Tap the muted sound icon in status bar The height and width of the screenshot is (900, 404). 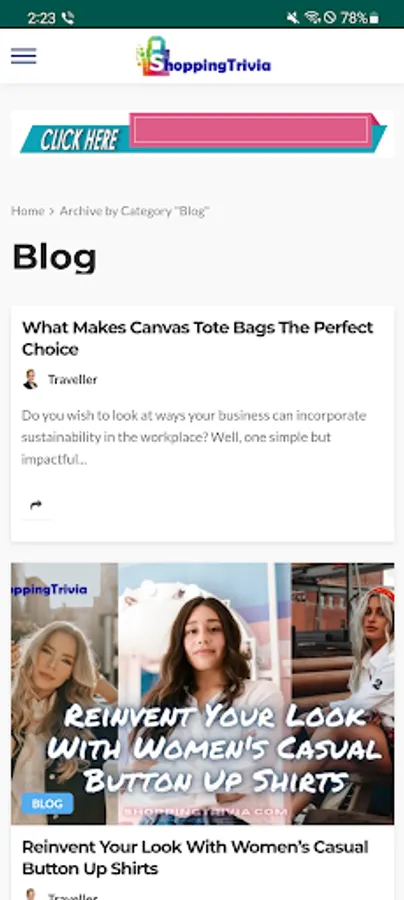click(293, 18)
